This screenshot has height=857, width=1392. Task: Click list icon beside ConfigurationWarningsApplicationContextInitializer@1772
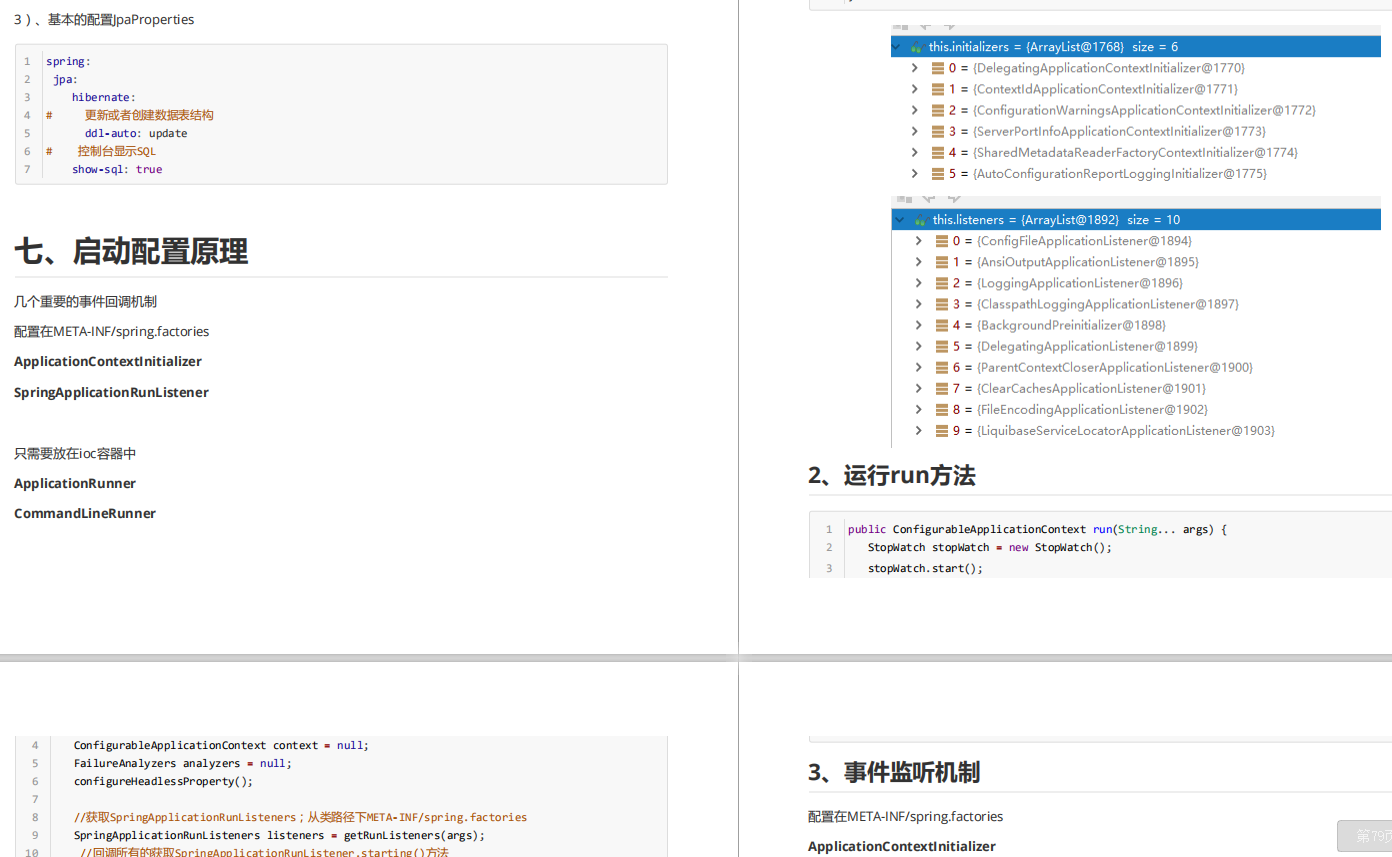click(938, 110)
